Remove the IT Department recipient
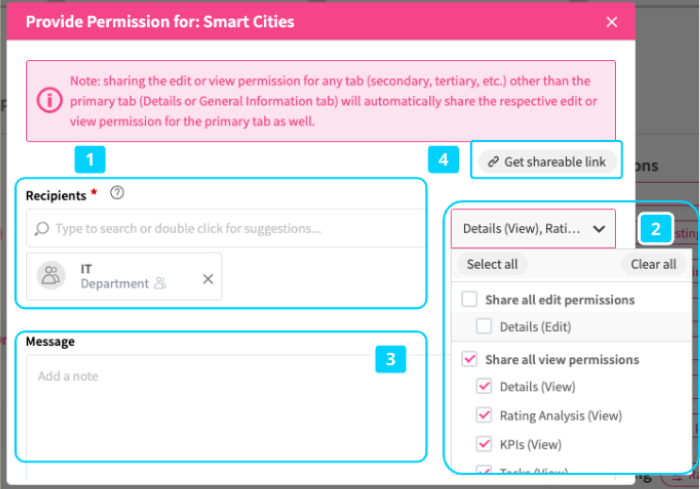This screenshot has width=700, height=489. click(208, 279)
